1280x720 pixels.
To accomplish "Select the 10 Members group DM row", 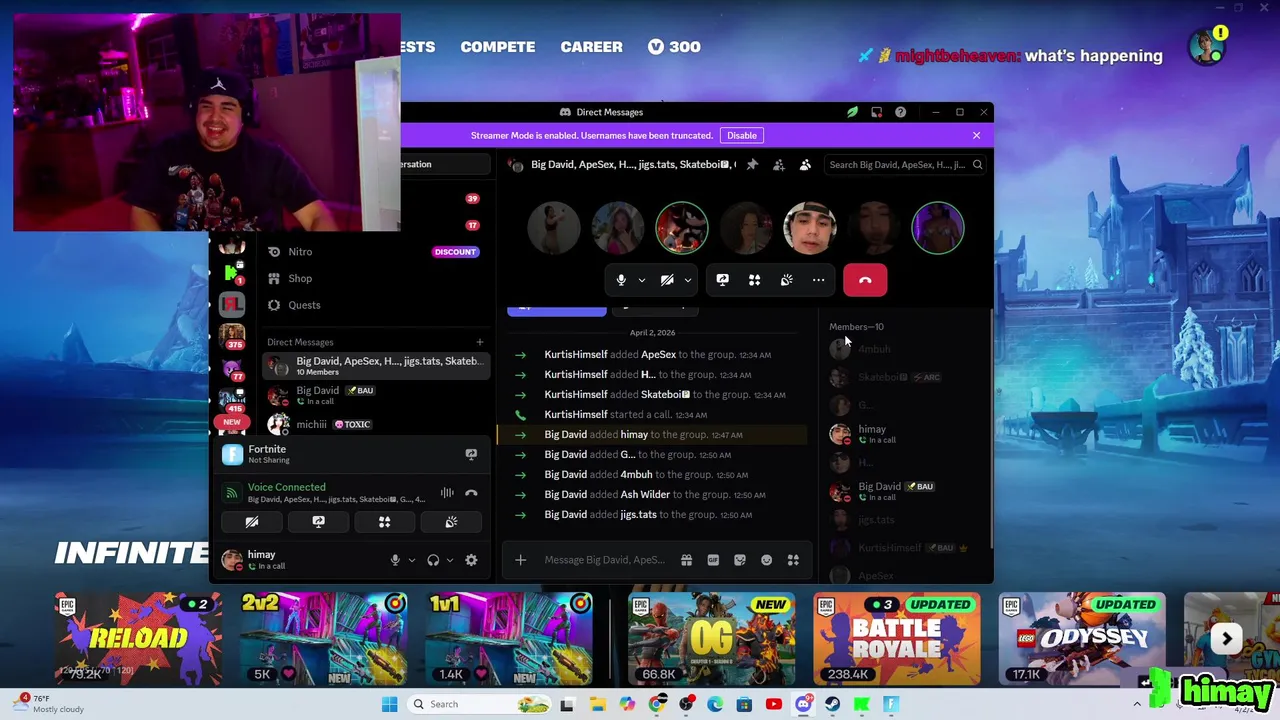I will (x=376, y=366).
